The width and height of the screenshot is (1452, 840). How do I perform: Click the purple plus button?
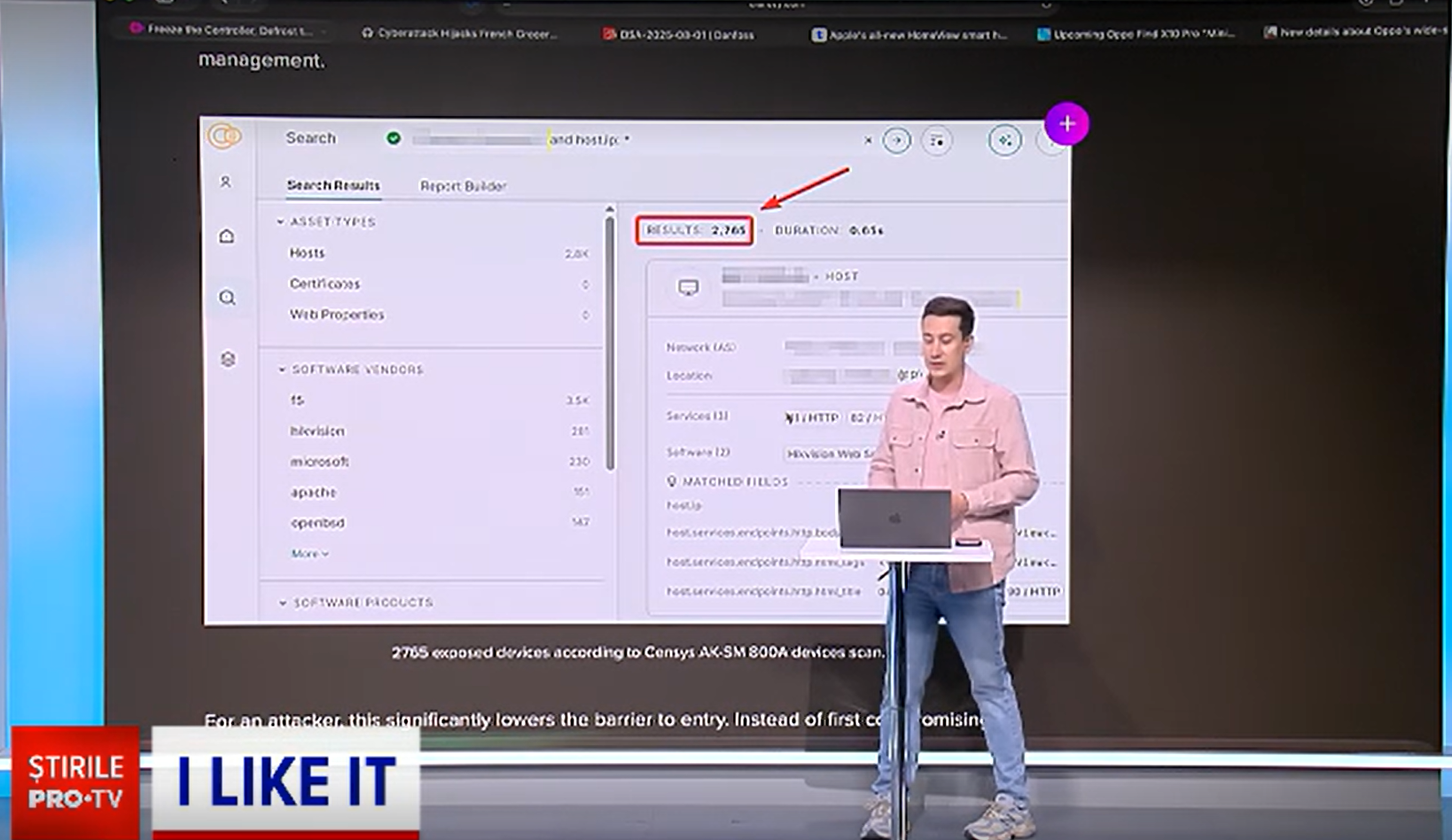point(1066,124)
